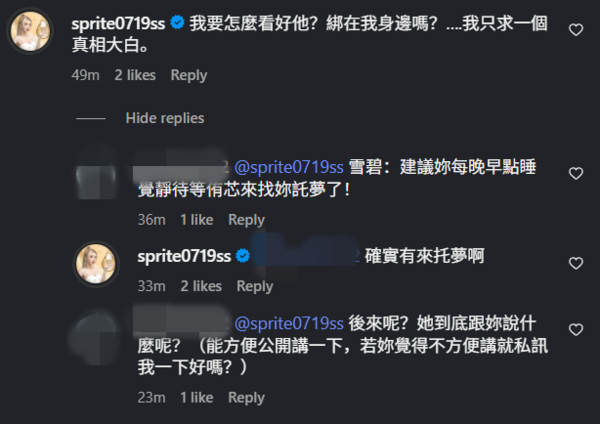Collapse thread with Hide replies
The image size is (600, 424).
click(x=164, y=118)
